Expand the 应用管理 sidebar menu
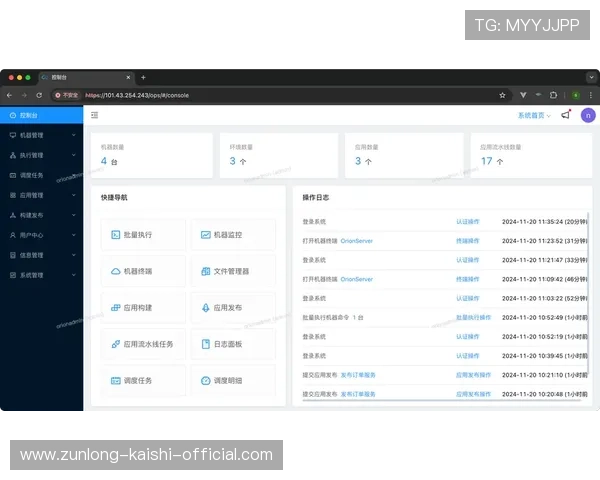 (x=41, y=195)
